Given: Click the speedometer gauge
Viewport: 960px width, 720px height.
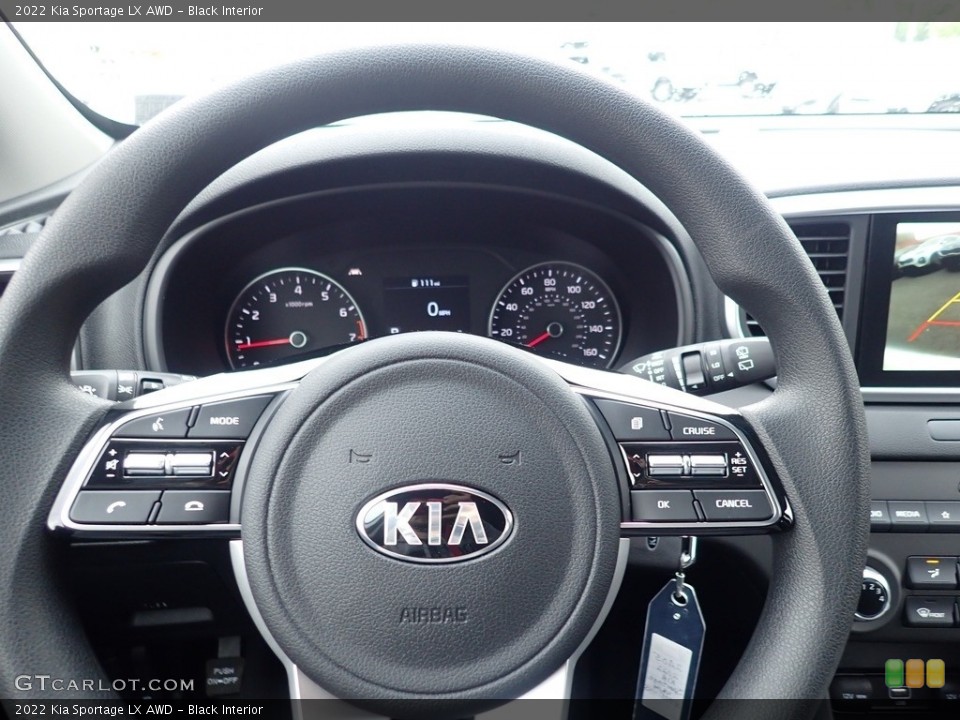Looking at the screenshot, I should pyautogui.click(x=555, y=314).
